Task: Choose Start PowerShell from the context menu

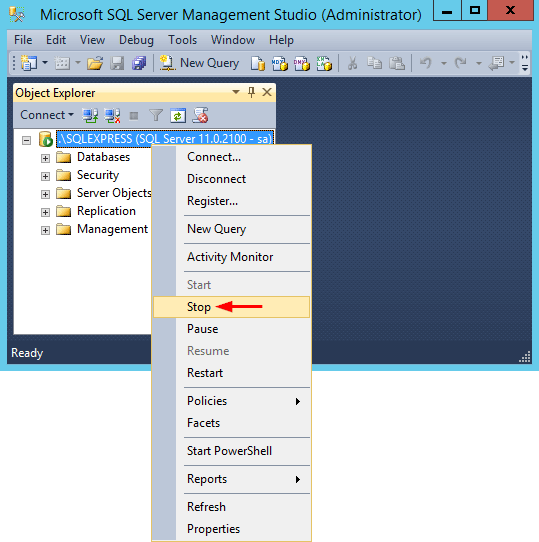Action: click(232, 451)
